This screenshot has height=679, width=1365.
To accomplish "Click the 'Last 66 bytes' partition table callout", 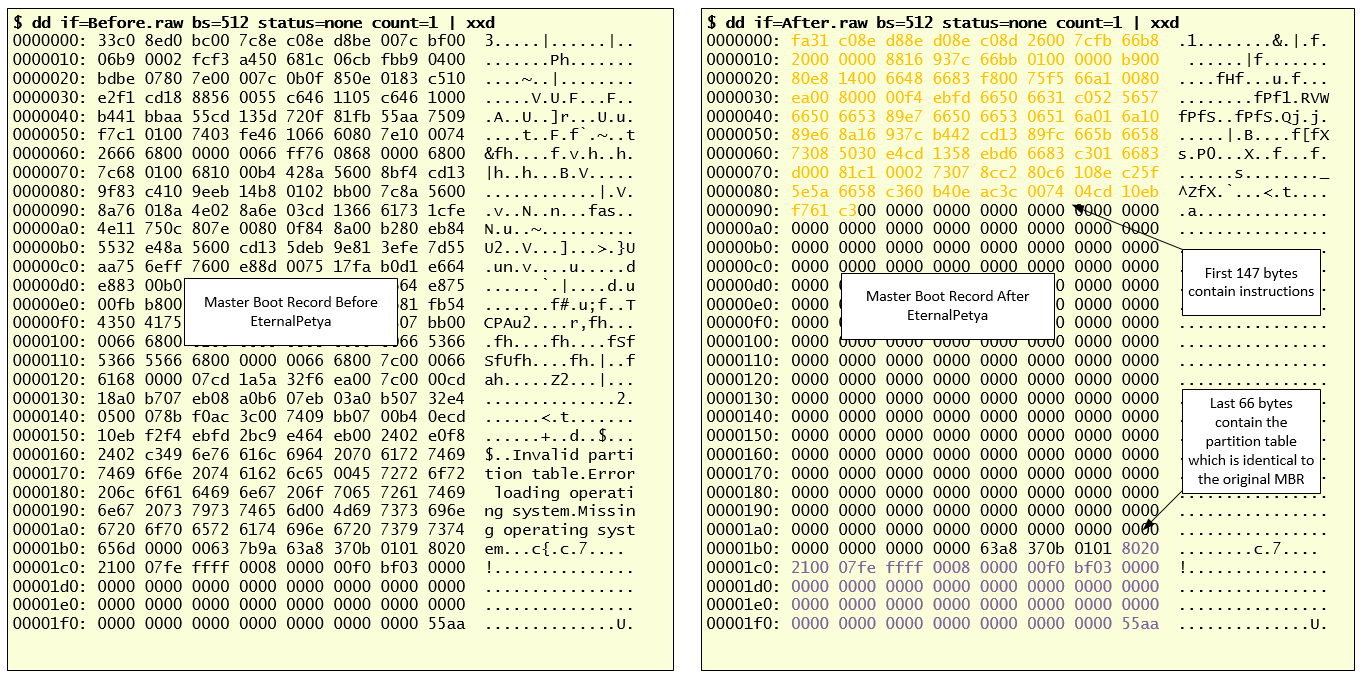I will pyautogui.click(x=1251, y=441).
